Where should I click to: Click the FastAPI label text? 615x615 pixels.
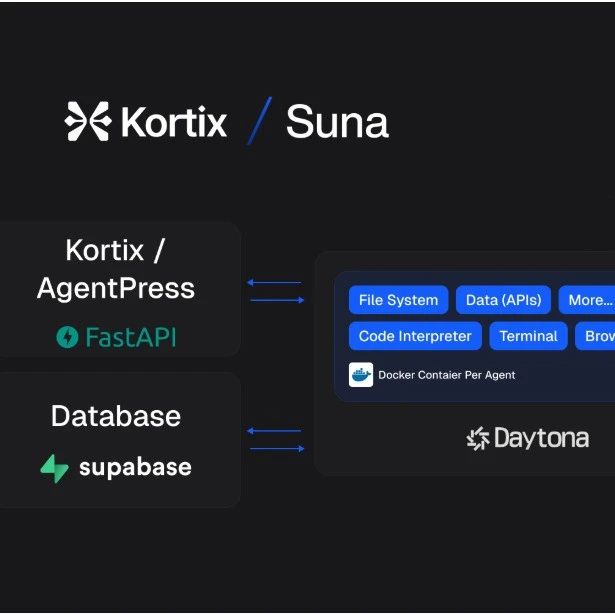(131, 337)
